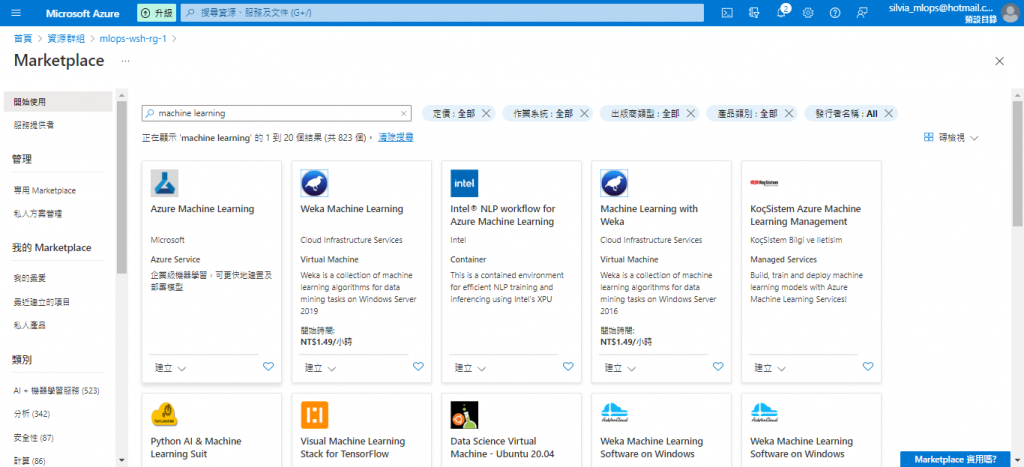Select 開始使用 in the left menu
The image size is (1024, 467).
(x=57, y=102)
